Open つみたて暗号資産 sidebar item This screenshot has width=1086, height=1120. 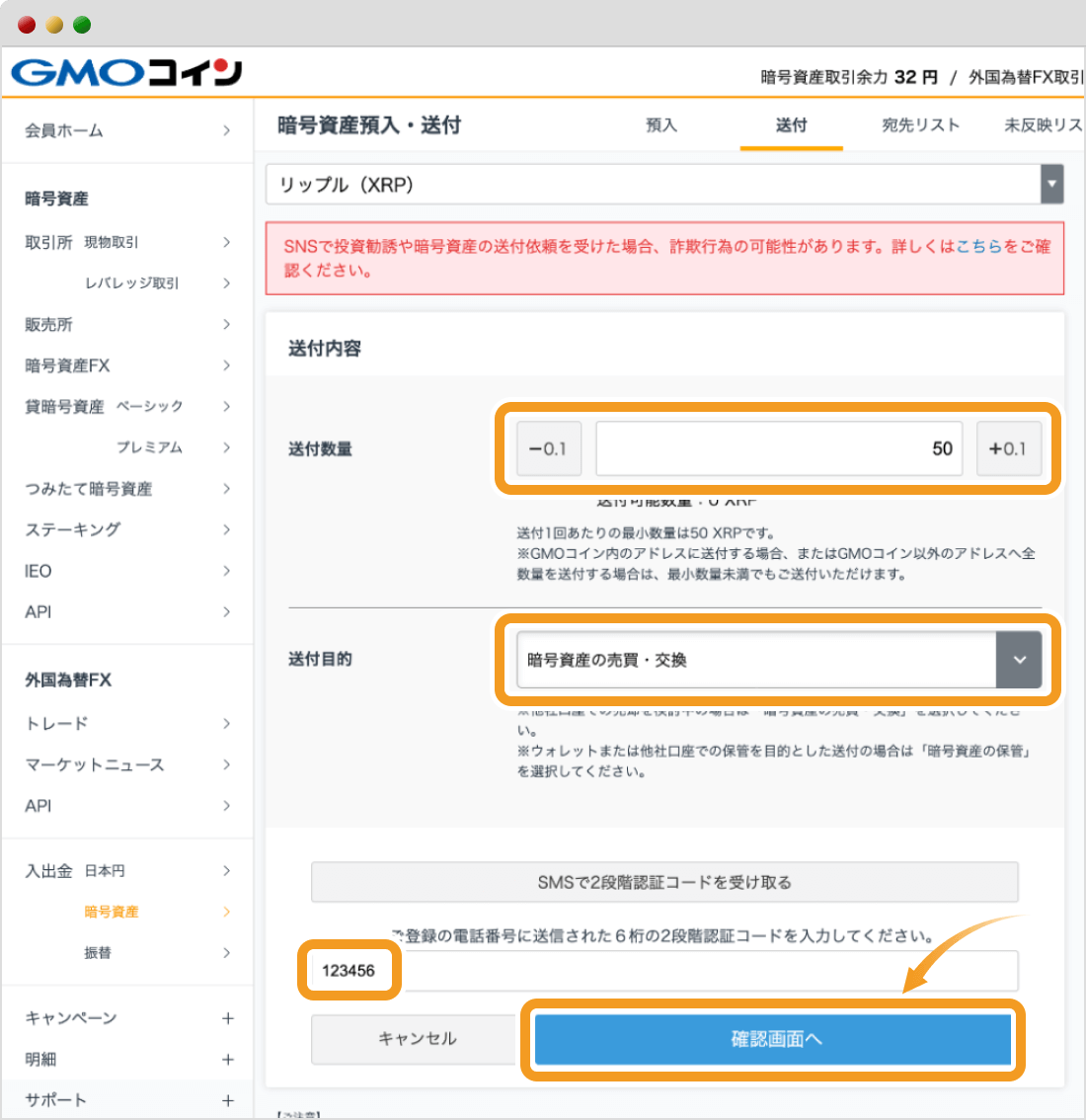[127, 489]
